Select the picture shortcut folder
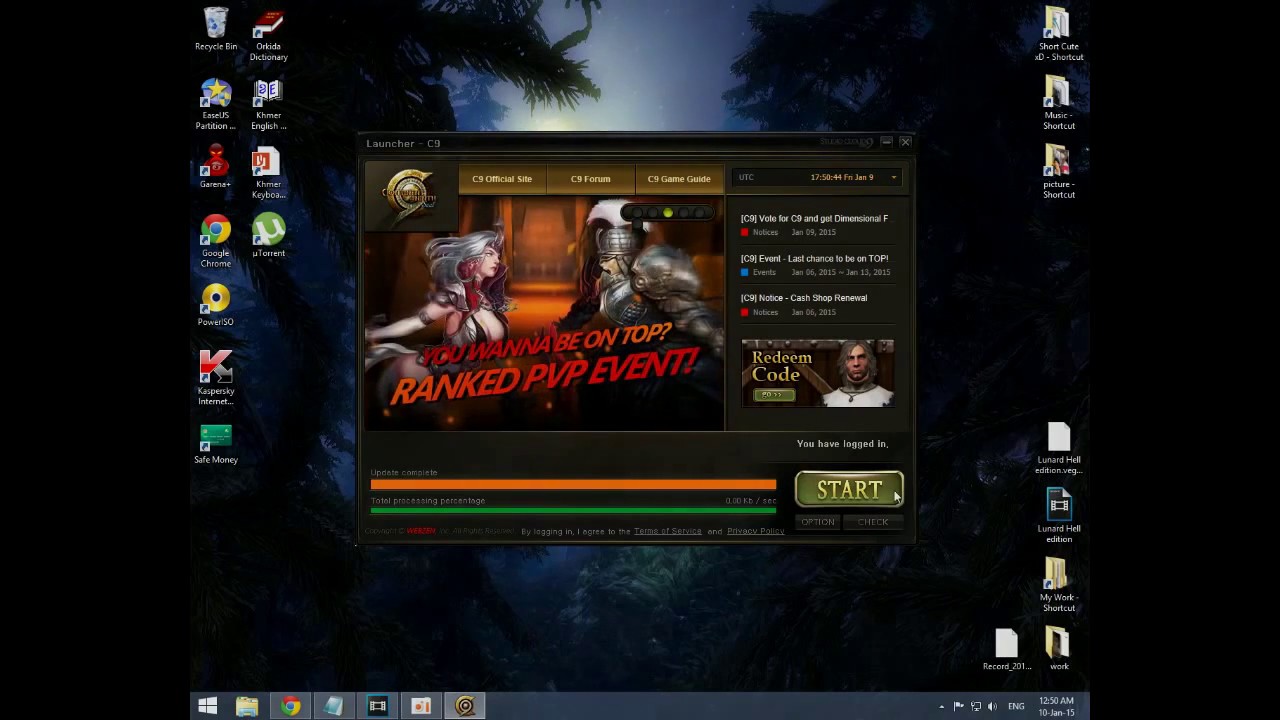The height and width of the screenshot is (720, 1280). tap(1059, 173)
